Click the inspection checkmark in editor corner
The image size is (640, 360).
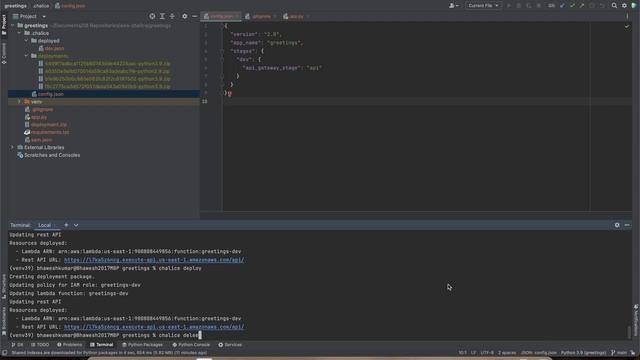627,27
